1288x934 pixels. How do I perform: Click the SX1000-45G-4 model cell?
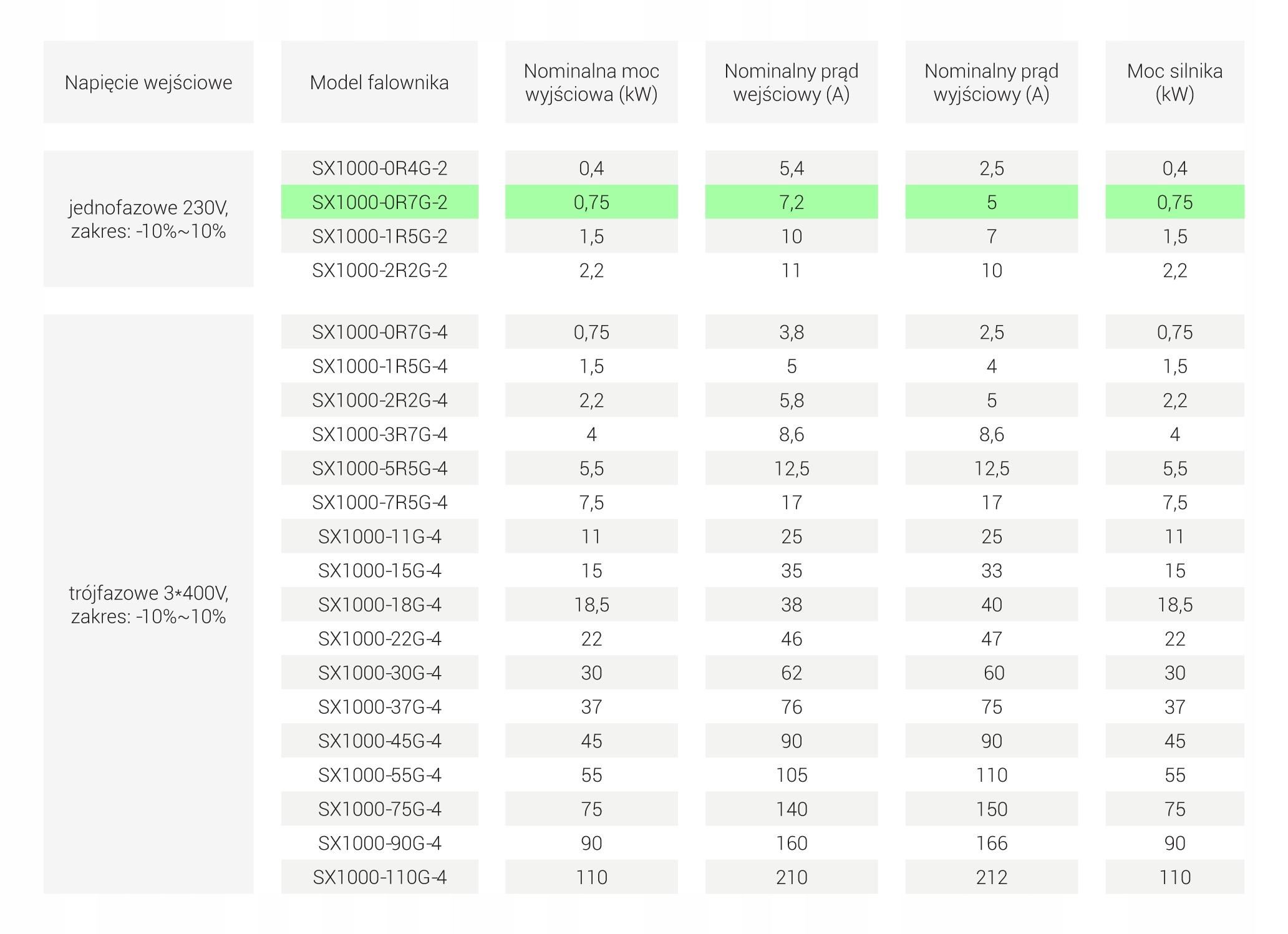(379, 741)
